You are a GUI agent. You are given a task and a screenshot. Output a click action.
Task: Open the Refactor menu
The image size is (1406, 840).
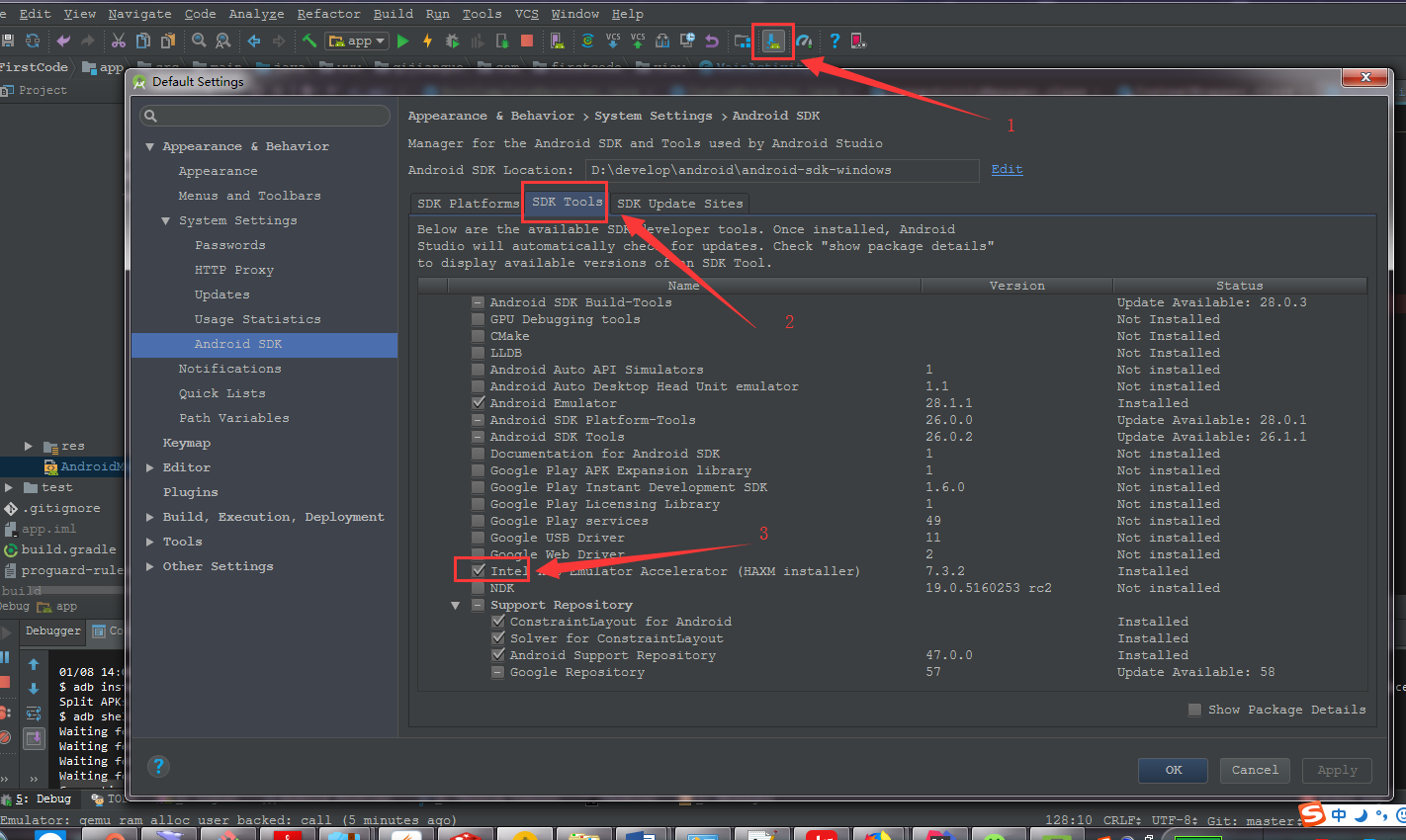[328, 14]
